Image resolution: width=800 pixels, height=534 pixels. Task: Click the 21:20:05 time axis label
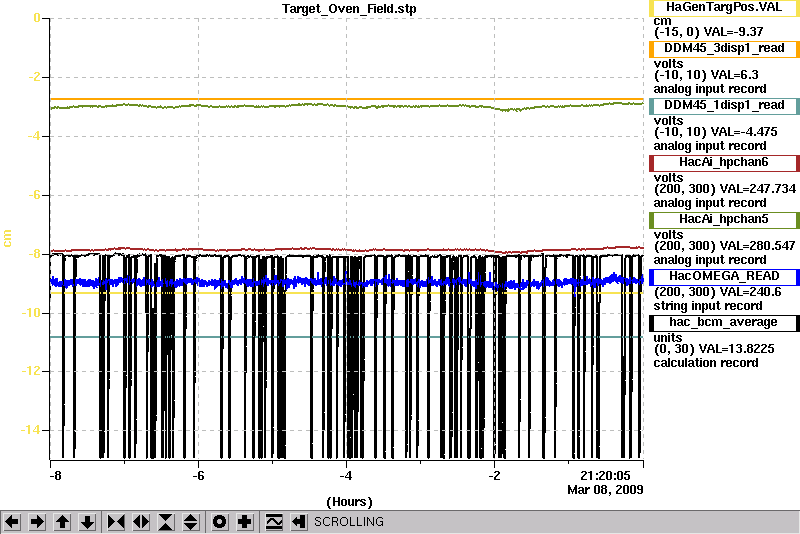point(605,476)
